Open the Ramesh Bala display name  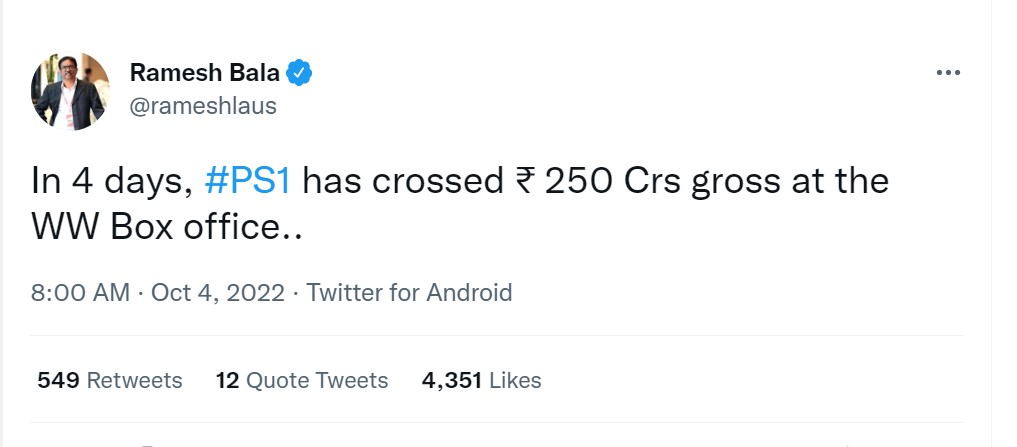click(205, 73)
